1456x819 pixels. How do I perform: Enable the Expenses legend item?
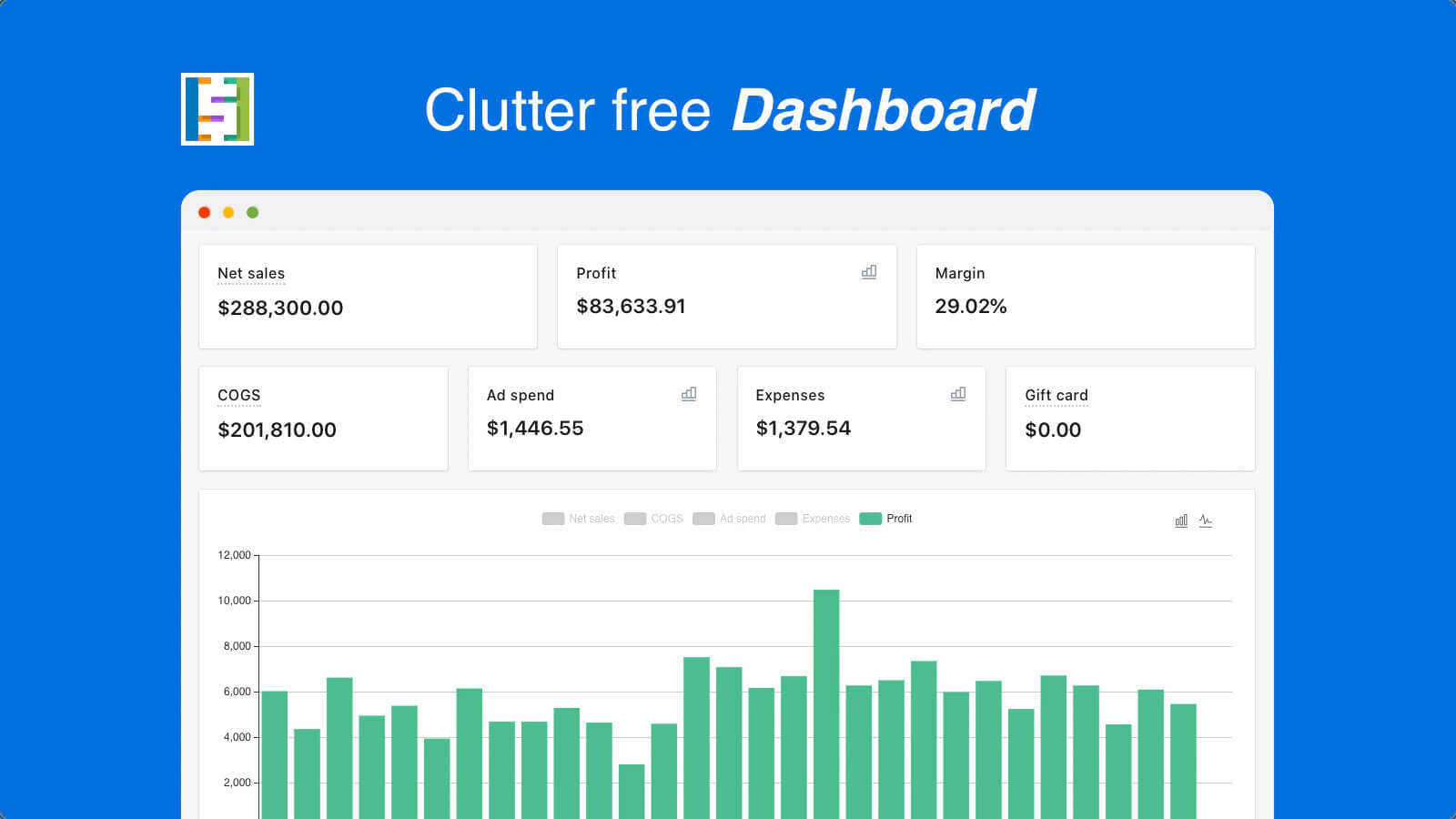813,518
